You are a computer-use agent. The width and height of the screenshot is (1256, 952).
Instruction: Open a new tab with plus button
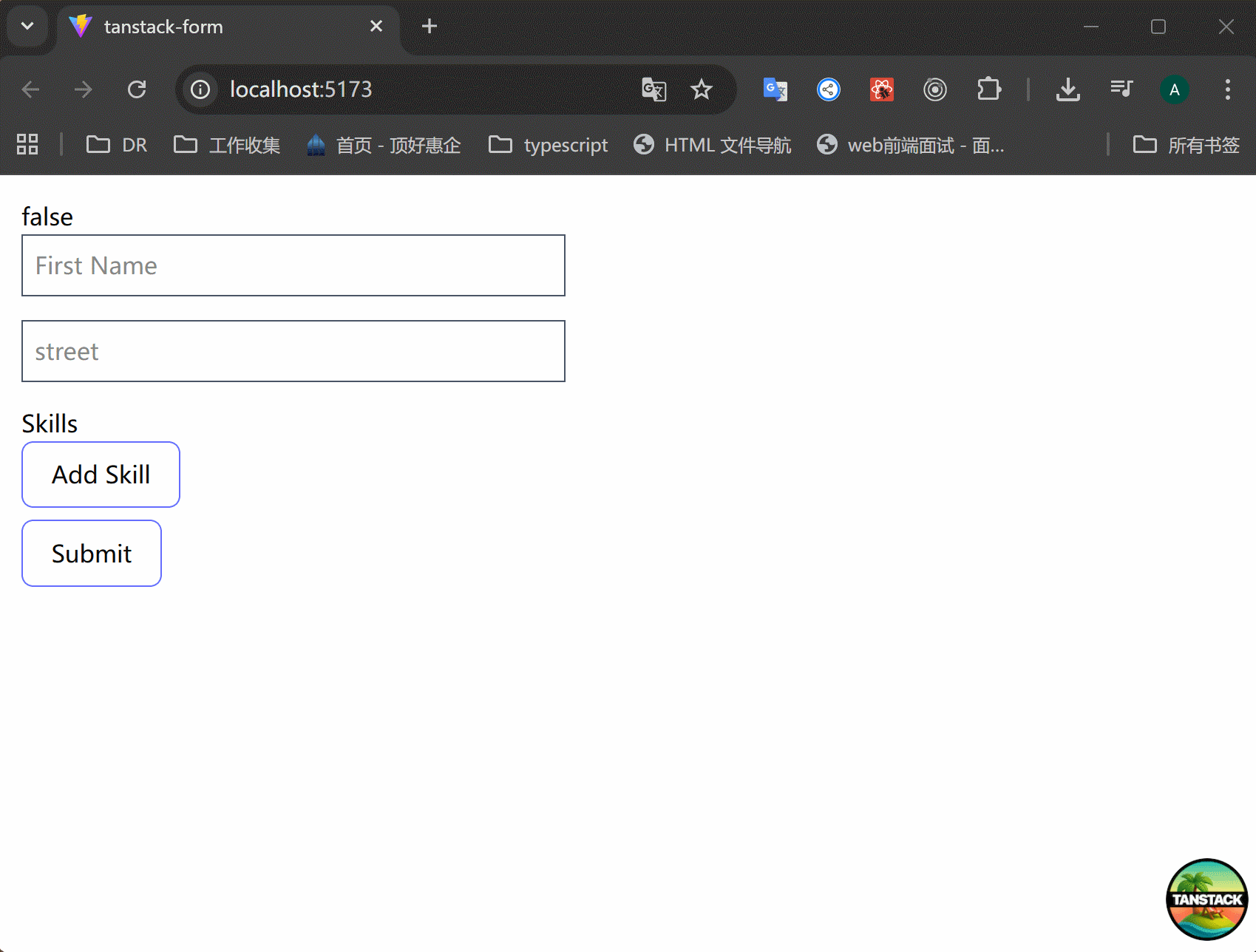pos(429,27)
